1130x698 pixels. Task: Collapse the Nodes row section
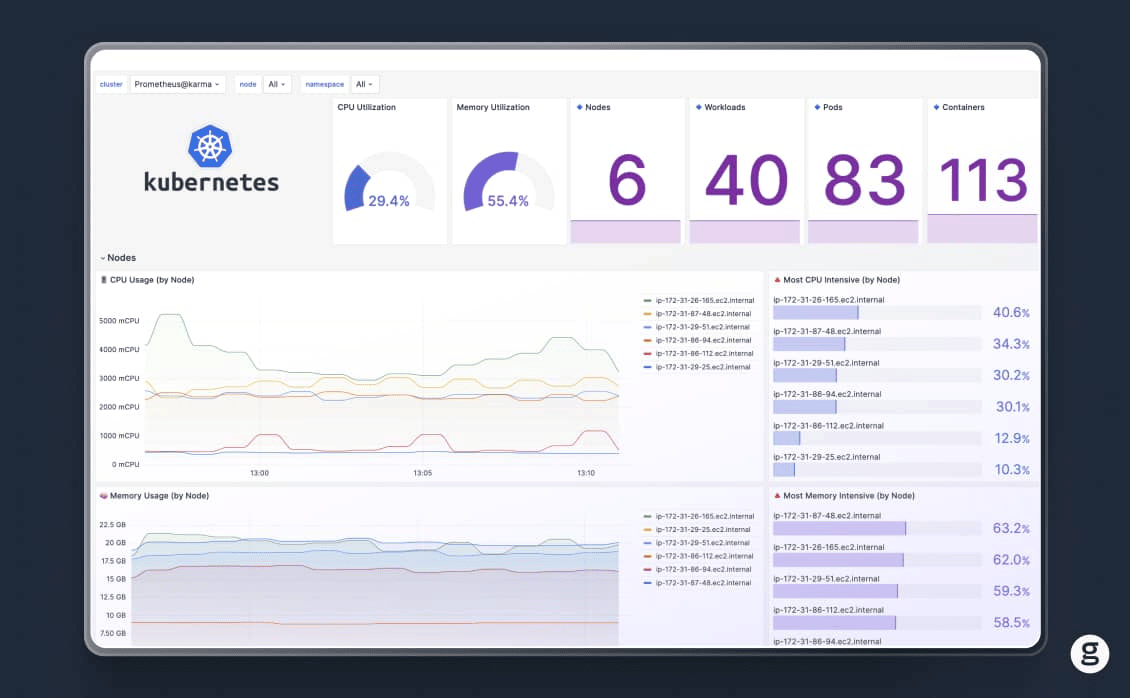pyautogui.click(x=118, y=258)
